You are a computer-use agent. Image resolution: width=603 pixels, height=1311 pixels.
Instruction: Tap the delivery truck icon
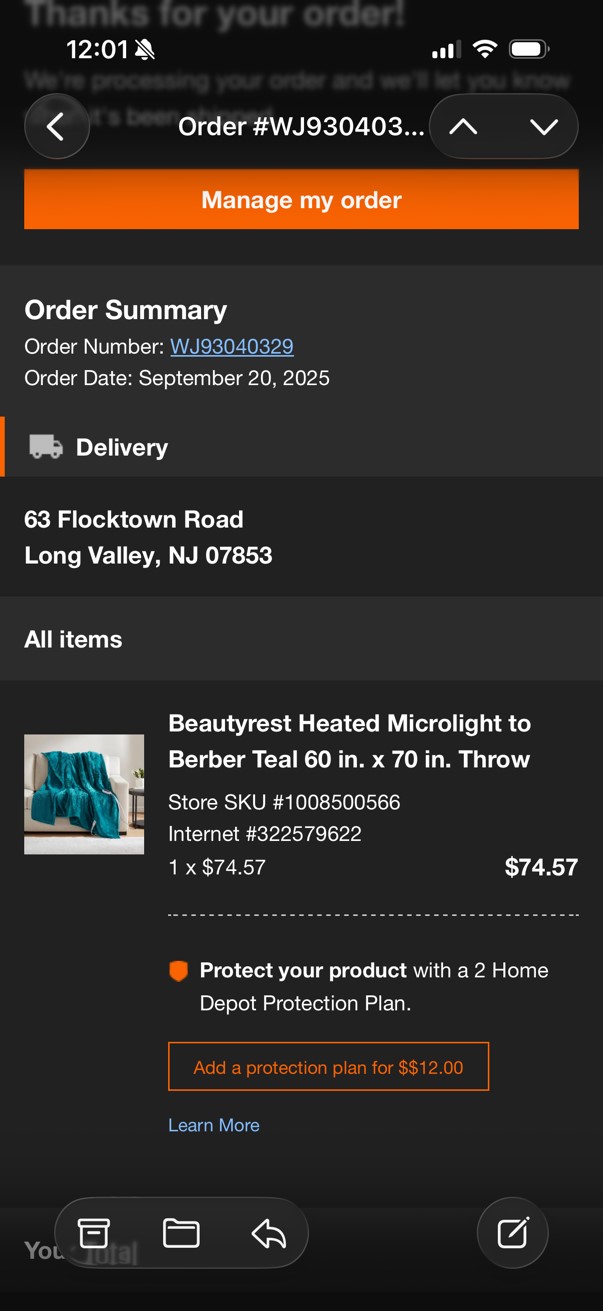(45, 447)
